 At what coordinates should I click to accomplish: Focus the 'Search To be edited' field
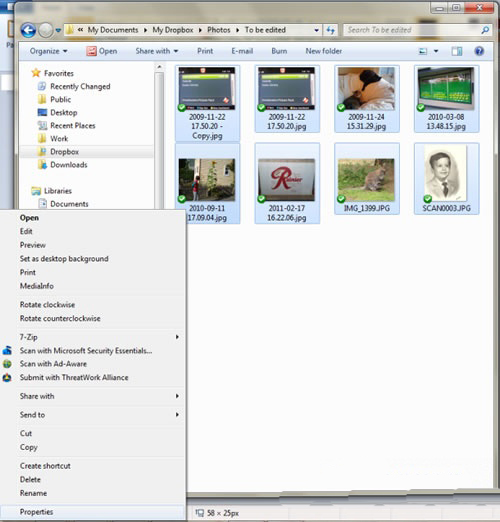tap(418, 30)
